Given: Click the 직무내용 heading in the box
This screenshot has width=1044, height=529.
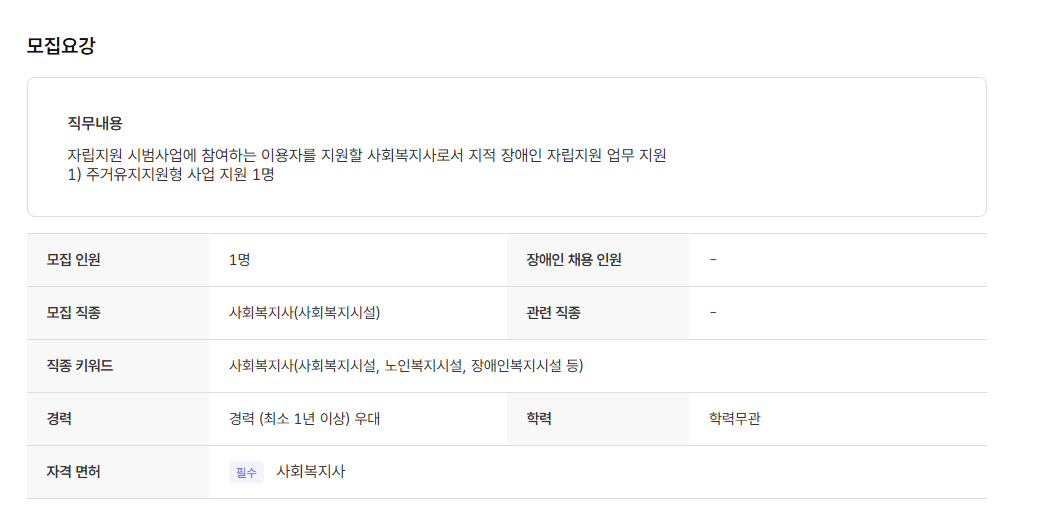Looking at the screenshot, I should click(x=95, y=124).
